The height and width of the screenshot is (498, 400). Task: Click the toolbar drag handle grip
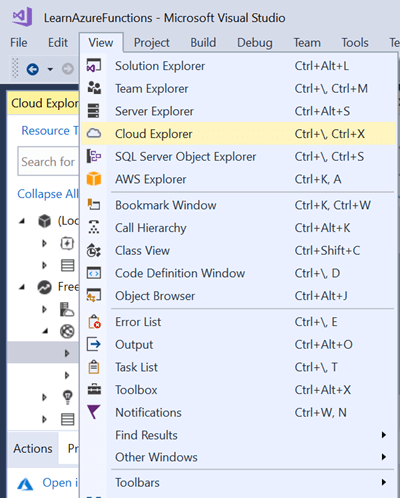tap(15, 68)
